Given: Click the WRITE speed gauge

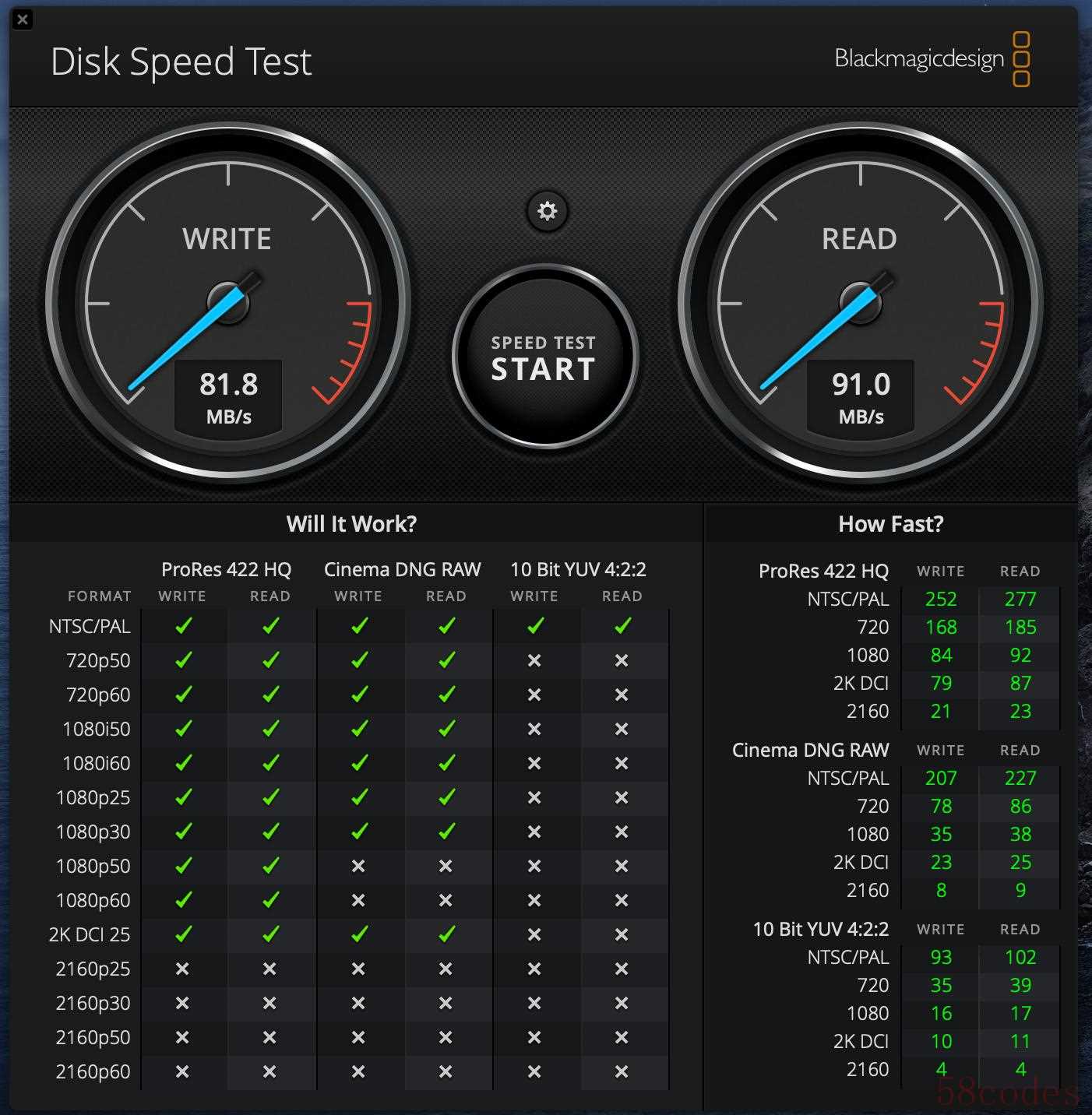Looking at the screenshot, I should [228, 303].
